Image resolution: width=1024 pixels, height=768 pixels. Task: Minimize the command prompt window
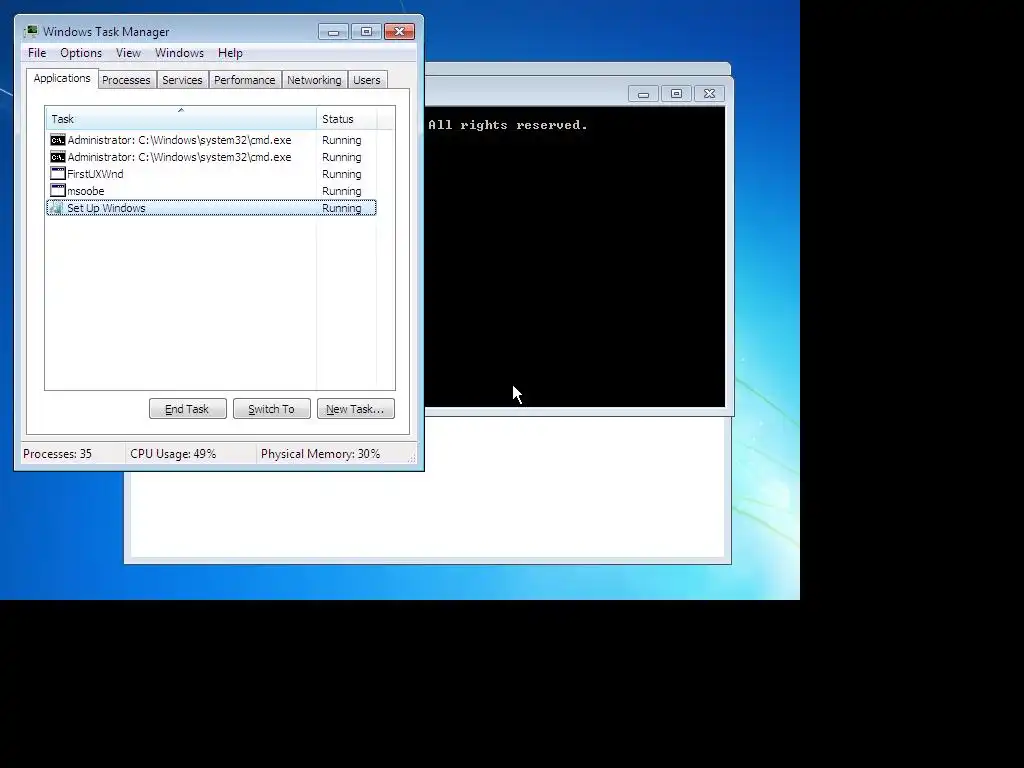click(x=643, y=94)
